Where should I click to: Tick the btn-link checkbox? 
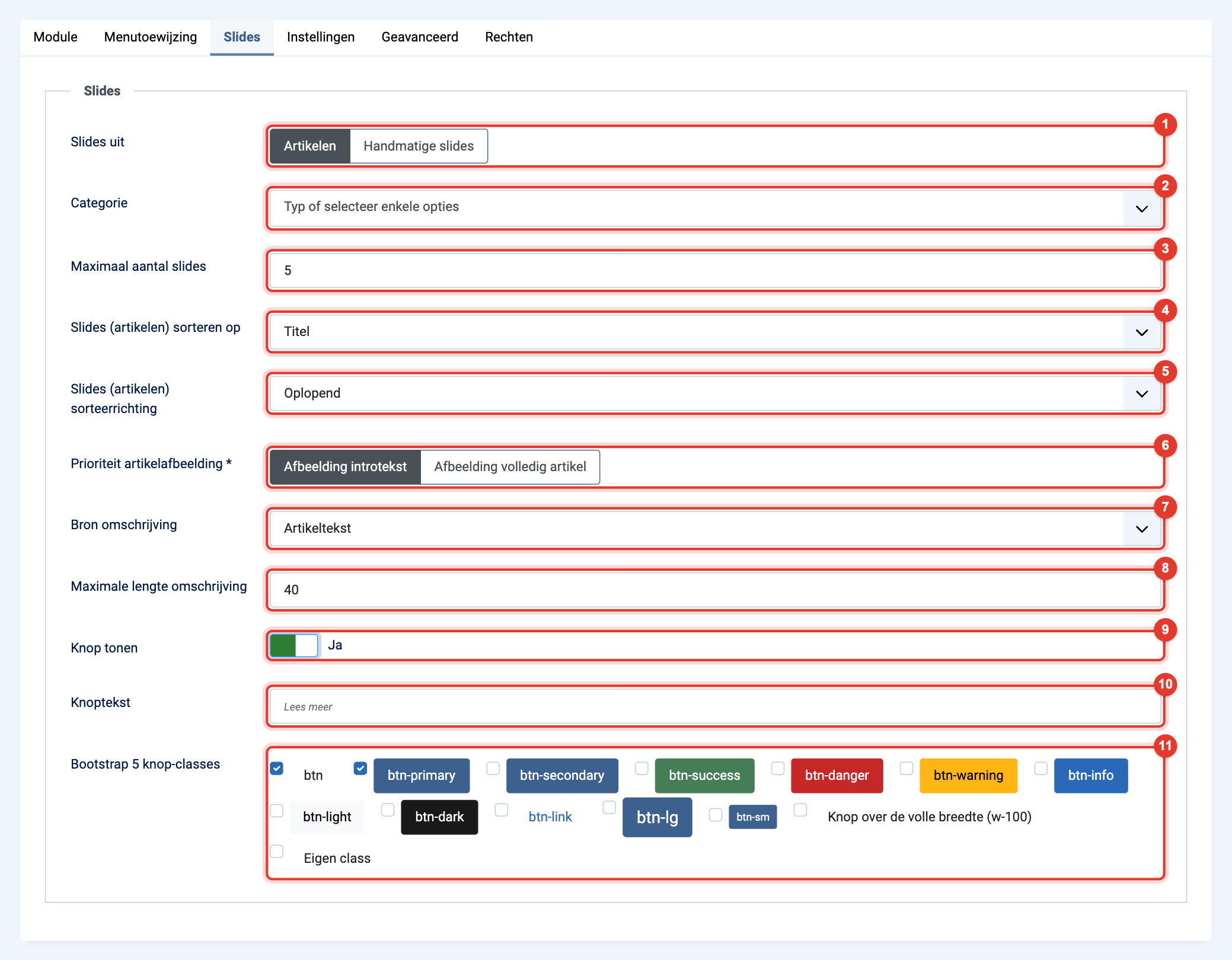click(502, 810)
